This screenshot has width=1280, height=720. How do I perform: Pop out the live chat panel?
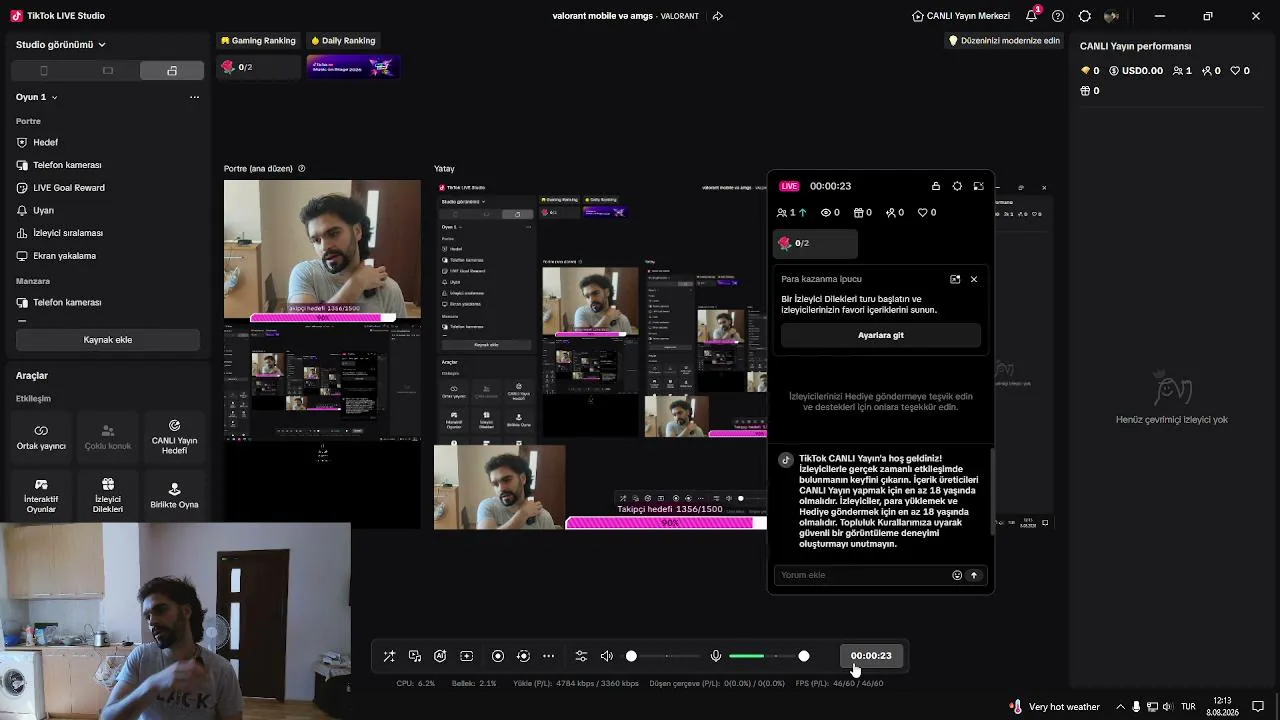(978, 186)
